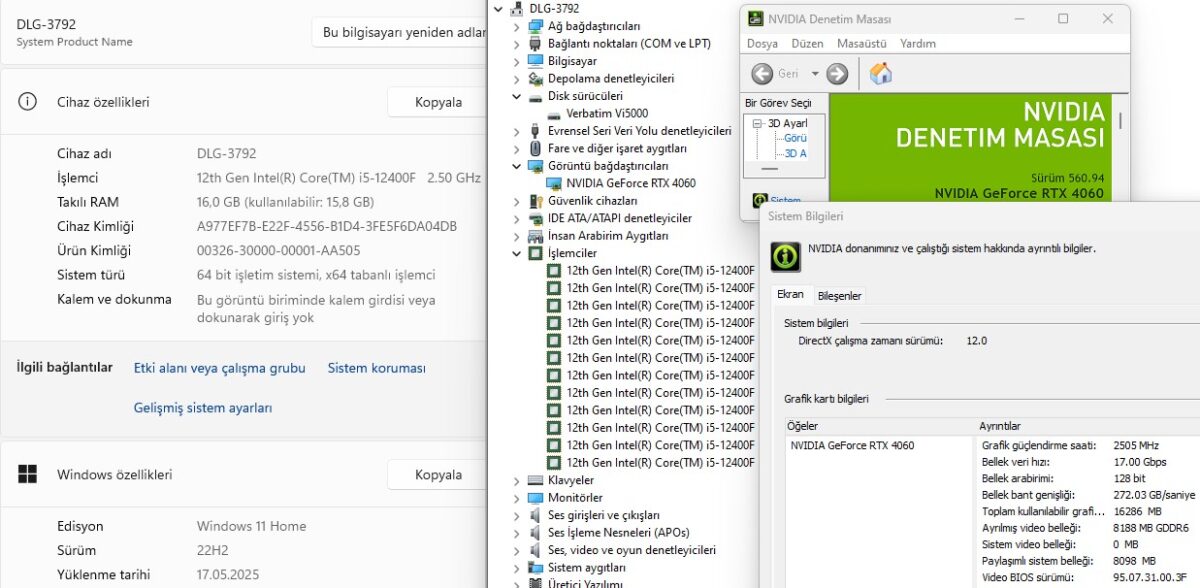Expand the Ağ bağdaştırıcıları category

tap(517, 26)
